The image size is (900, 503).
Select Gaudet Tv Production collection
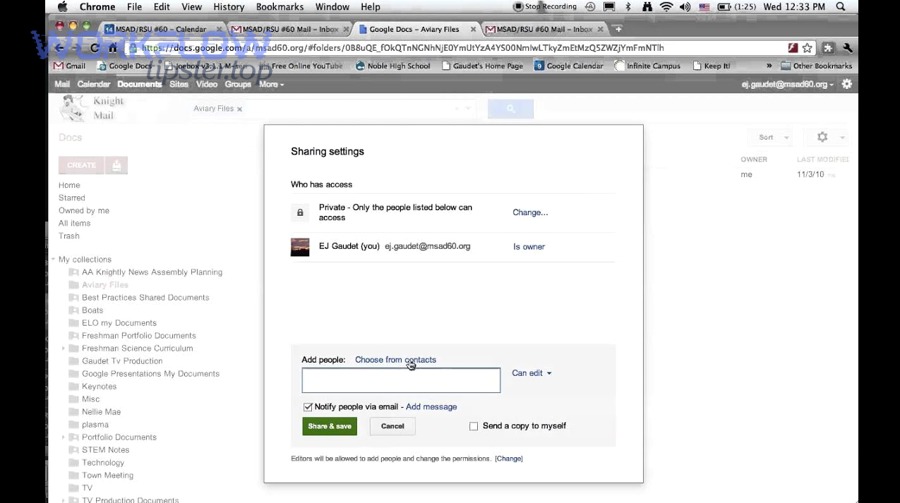coord(122,361)
